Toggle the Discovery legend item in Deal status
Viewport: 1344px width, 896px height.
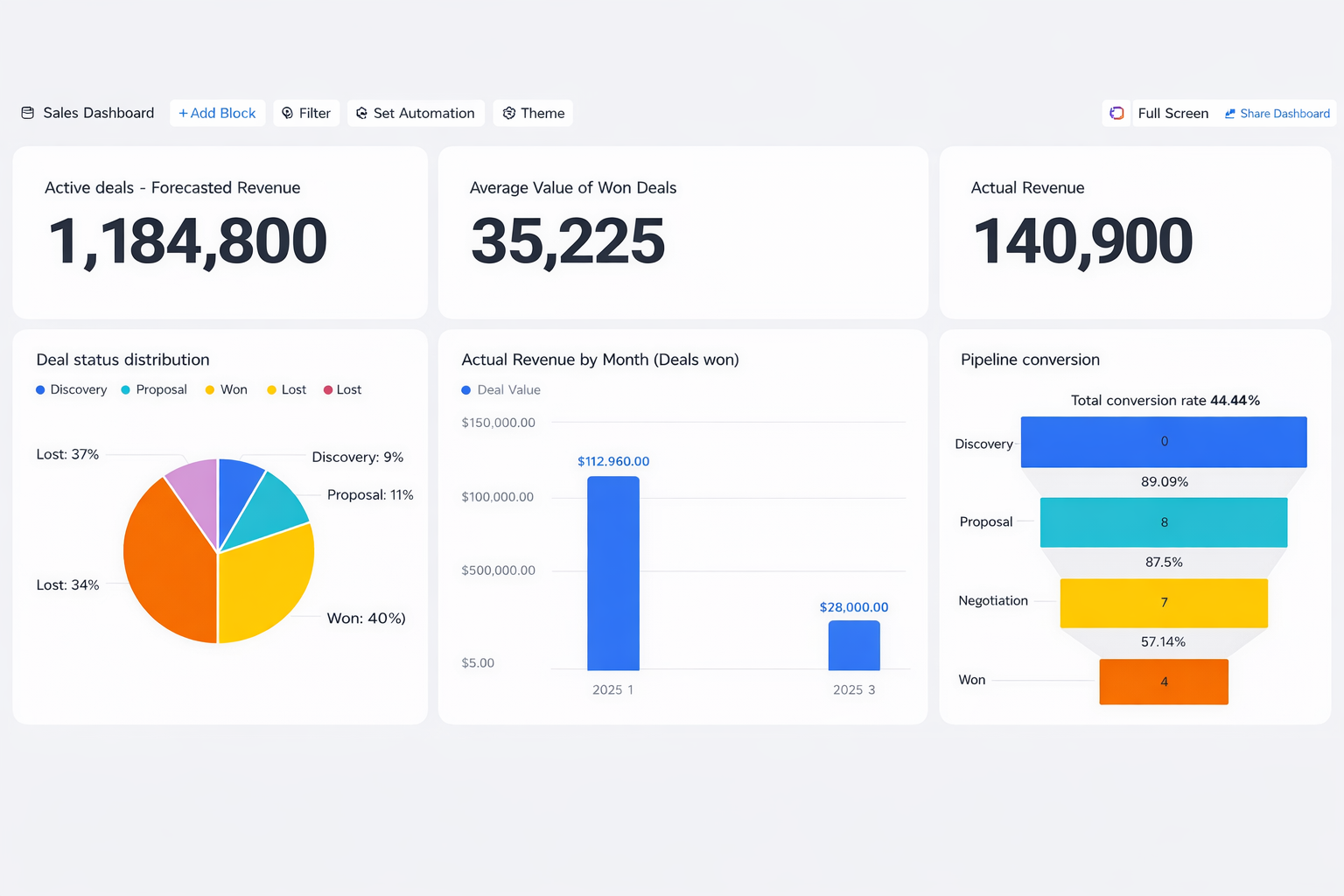pyautogui.click(x=71, y=389)
